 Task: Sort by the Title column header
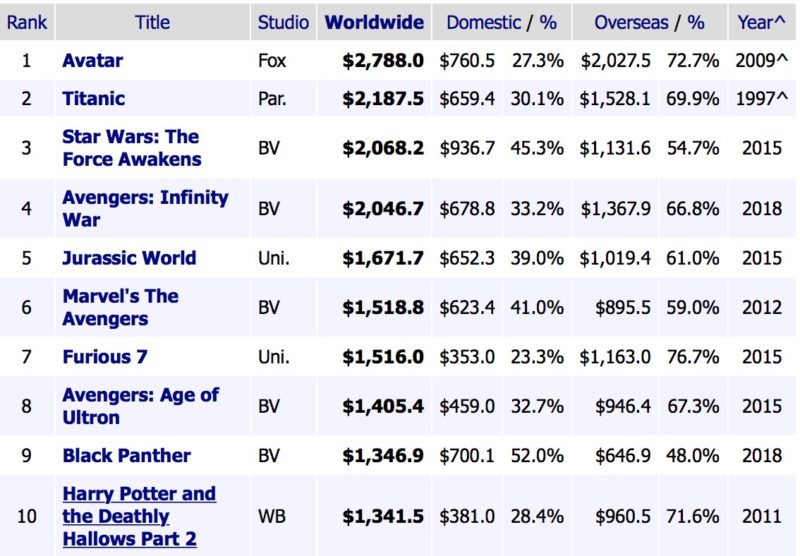pyautogui.click(x=151, y=22)
